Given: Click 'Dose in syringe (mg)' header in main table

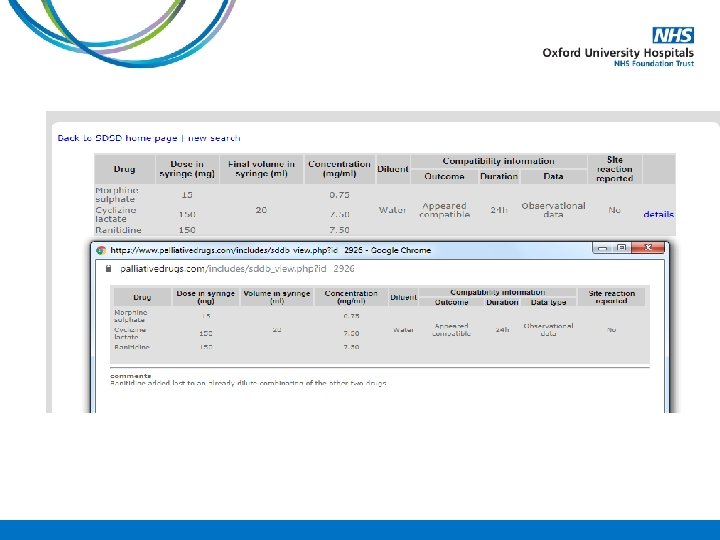Looking at the screenshot, I should tap(187, 169).
